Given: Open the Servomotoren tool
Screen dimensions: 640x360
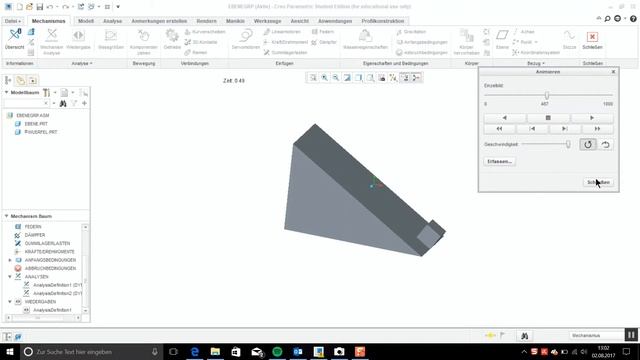Looking at the screenshot, I should (x=245, y=40).
